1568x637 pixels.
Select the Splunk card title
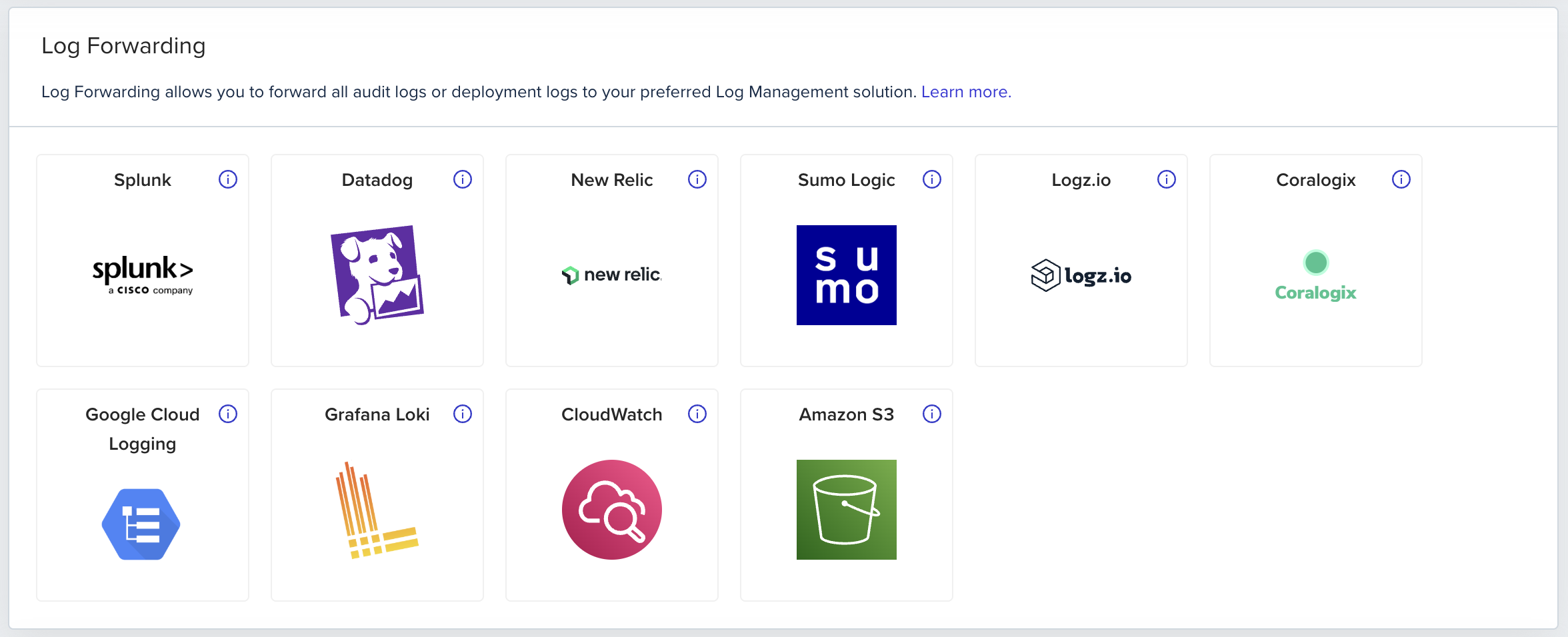143,180
